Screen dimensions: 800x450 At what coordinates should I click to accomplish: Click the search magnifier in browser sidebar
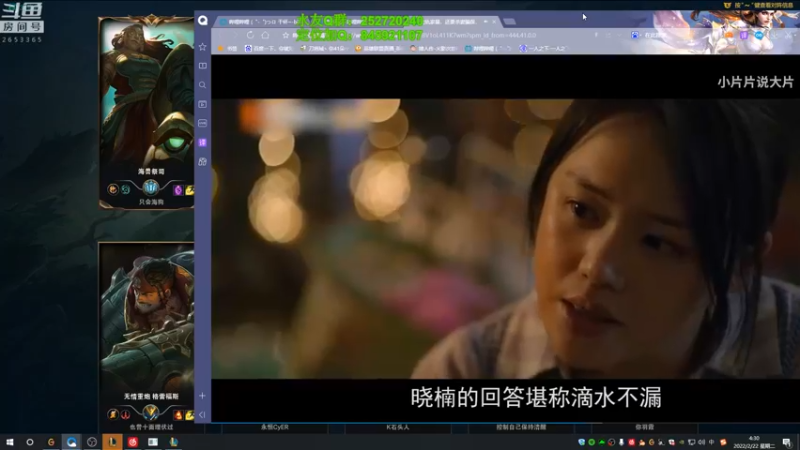point(203,85)
